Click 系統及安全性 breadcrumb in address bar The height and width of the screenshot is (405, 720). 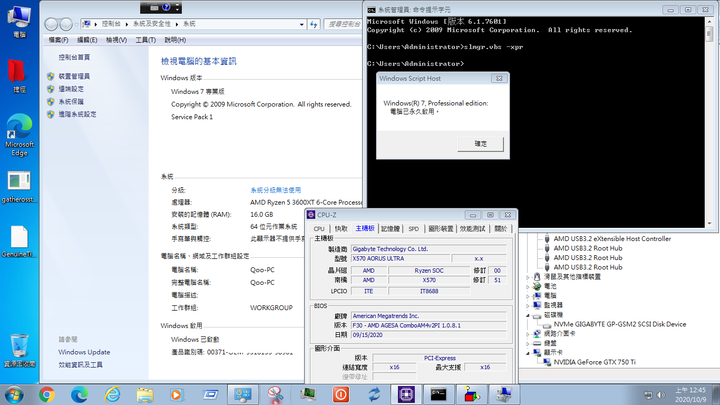click(152, 24)
